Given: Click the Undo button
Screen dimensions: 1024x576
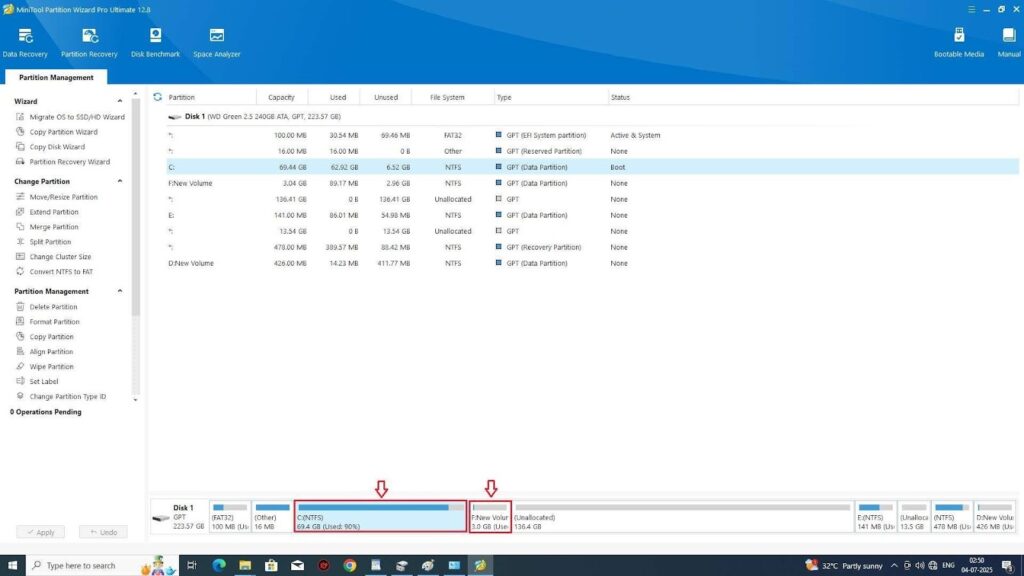Looking at the screenshot, I should coord(103,532).
